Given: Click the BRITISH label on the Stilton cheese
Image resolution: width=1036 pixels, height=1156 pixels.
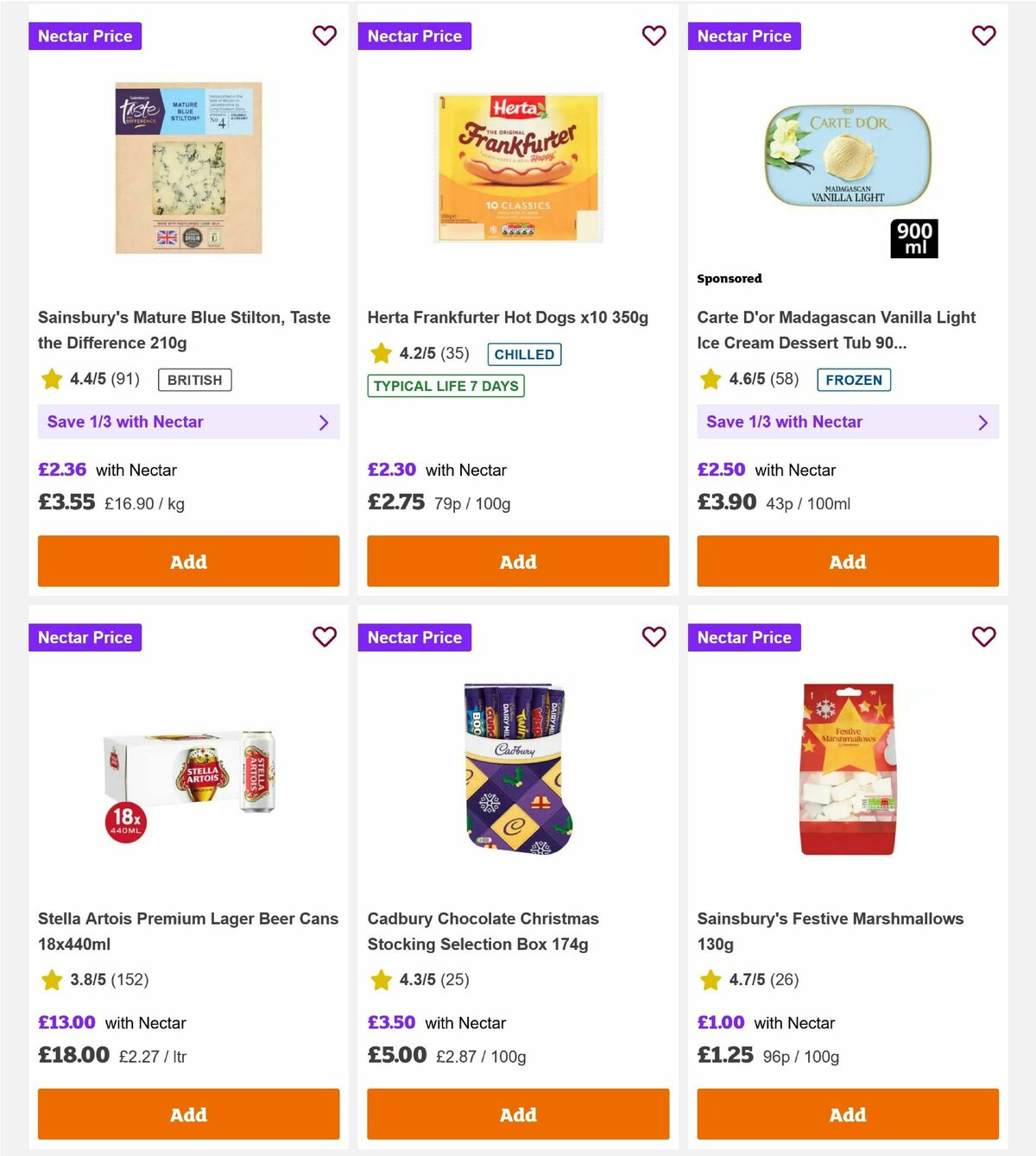Looking at the screenshot, I should point(194,380).
